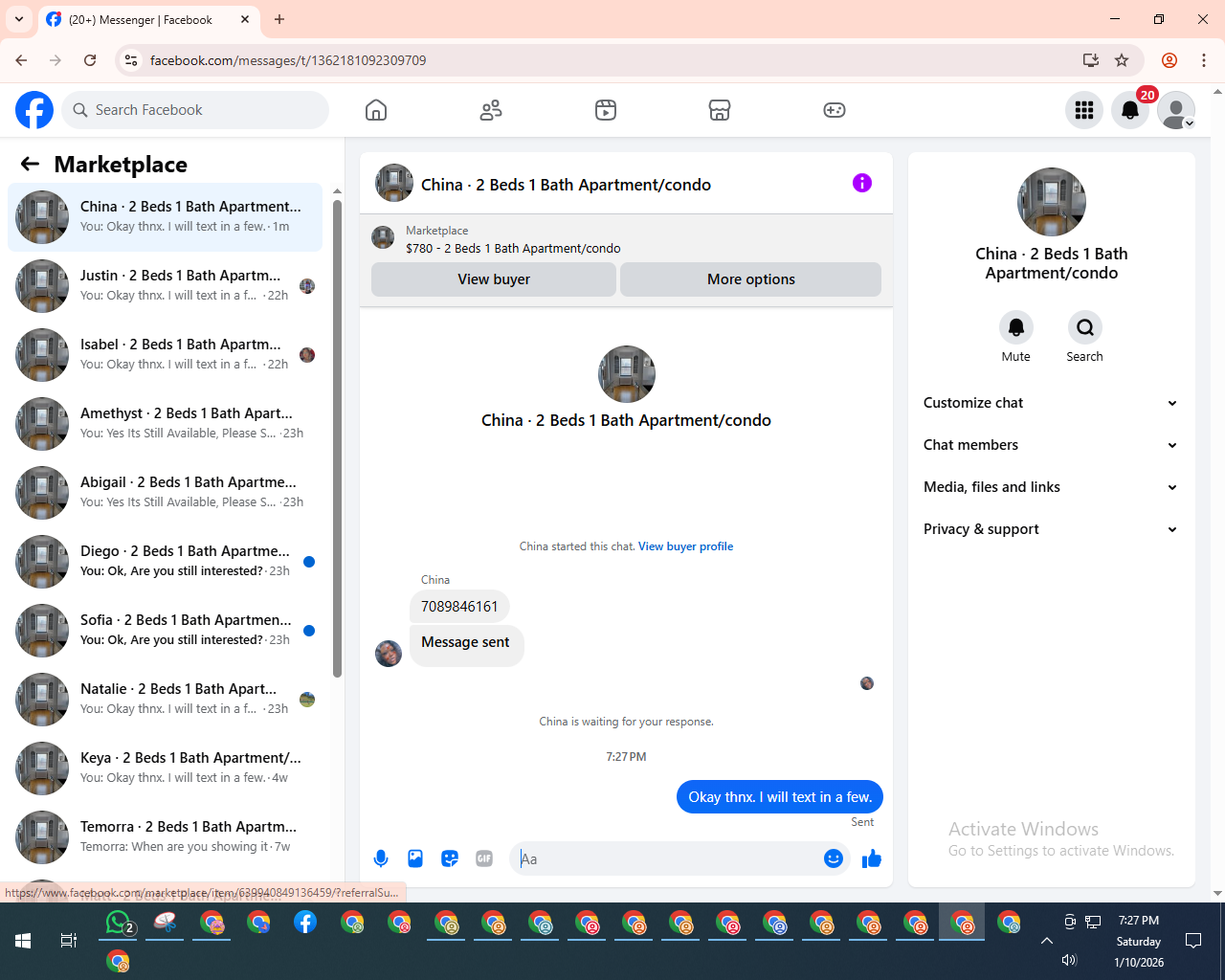
Task: Install app icon in address bar
Action: (1090, 60)
